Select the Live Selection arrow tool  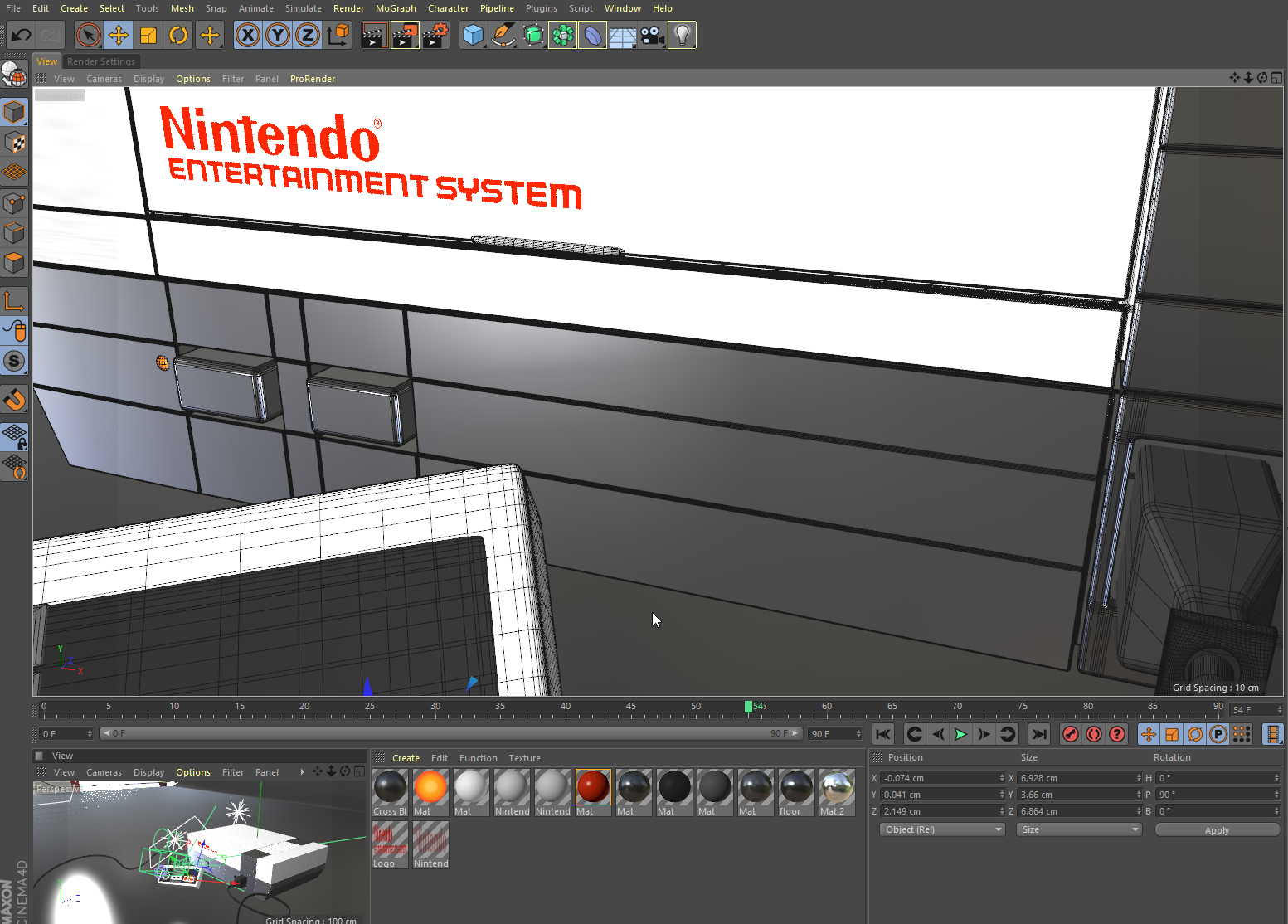point(89,36)
